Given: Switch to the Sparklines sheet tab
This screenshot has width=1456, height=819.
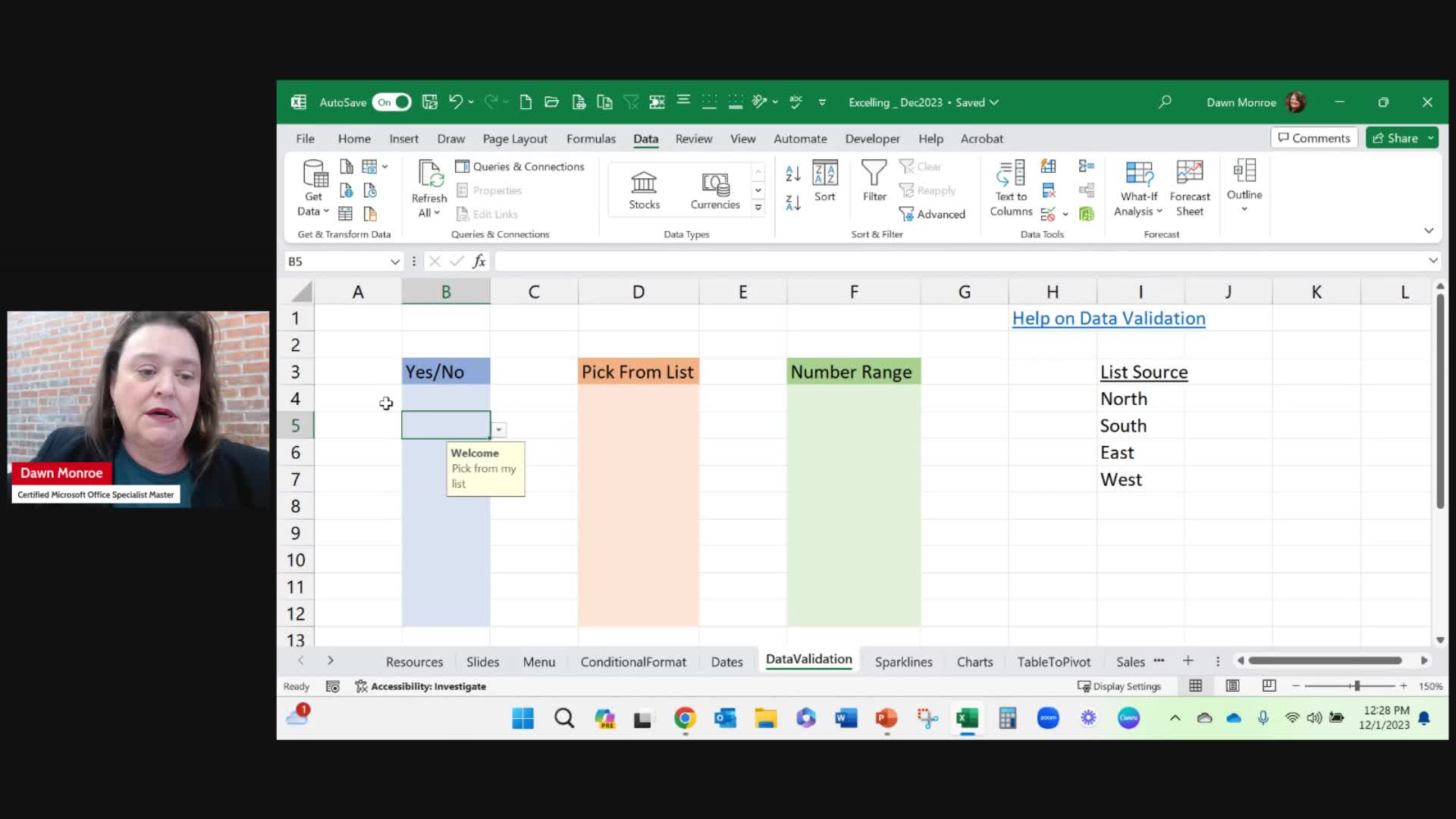Looking at the screenshot, I should point(903,661).
